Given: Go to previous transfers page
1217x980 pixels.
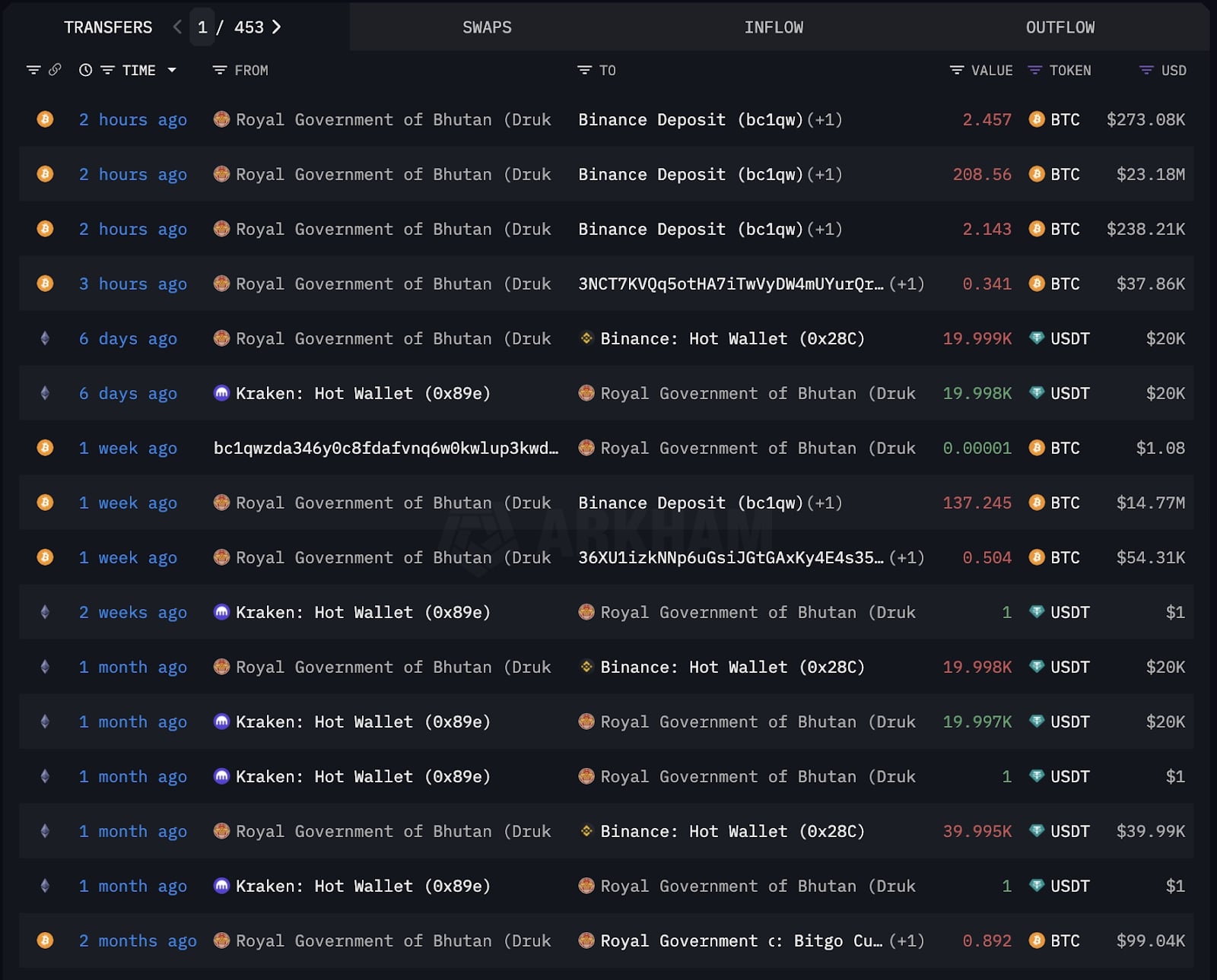Looking at the screenshot, I should pos(177,27).
